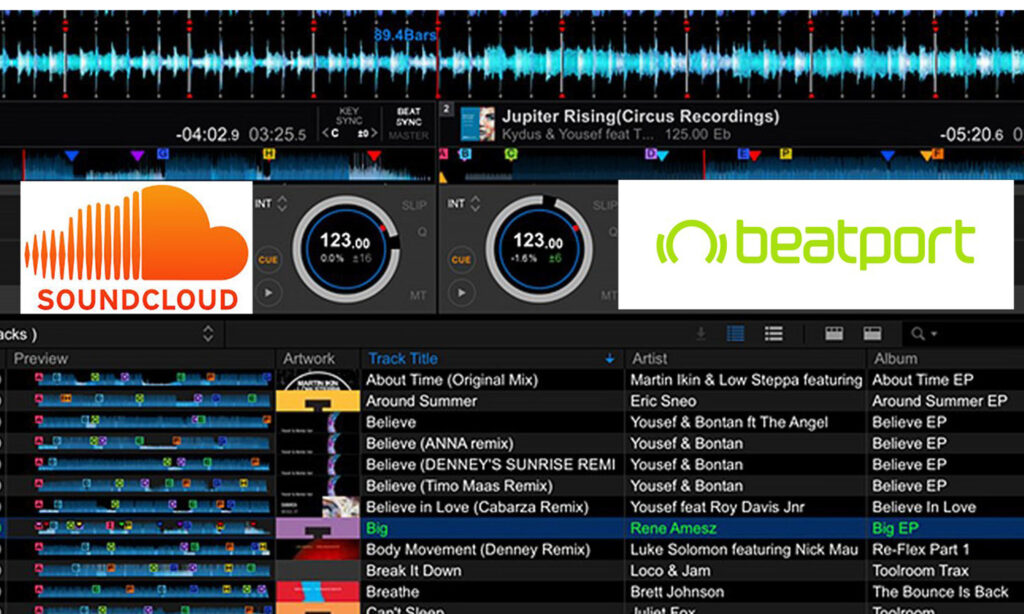Image resolution: width=1024 pixels, height=614 pixels.
Task: Enable SLIP mode on deck 1
Action: [414, 206]
